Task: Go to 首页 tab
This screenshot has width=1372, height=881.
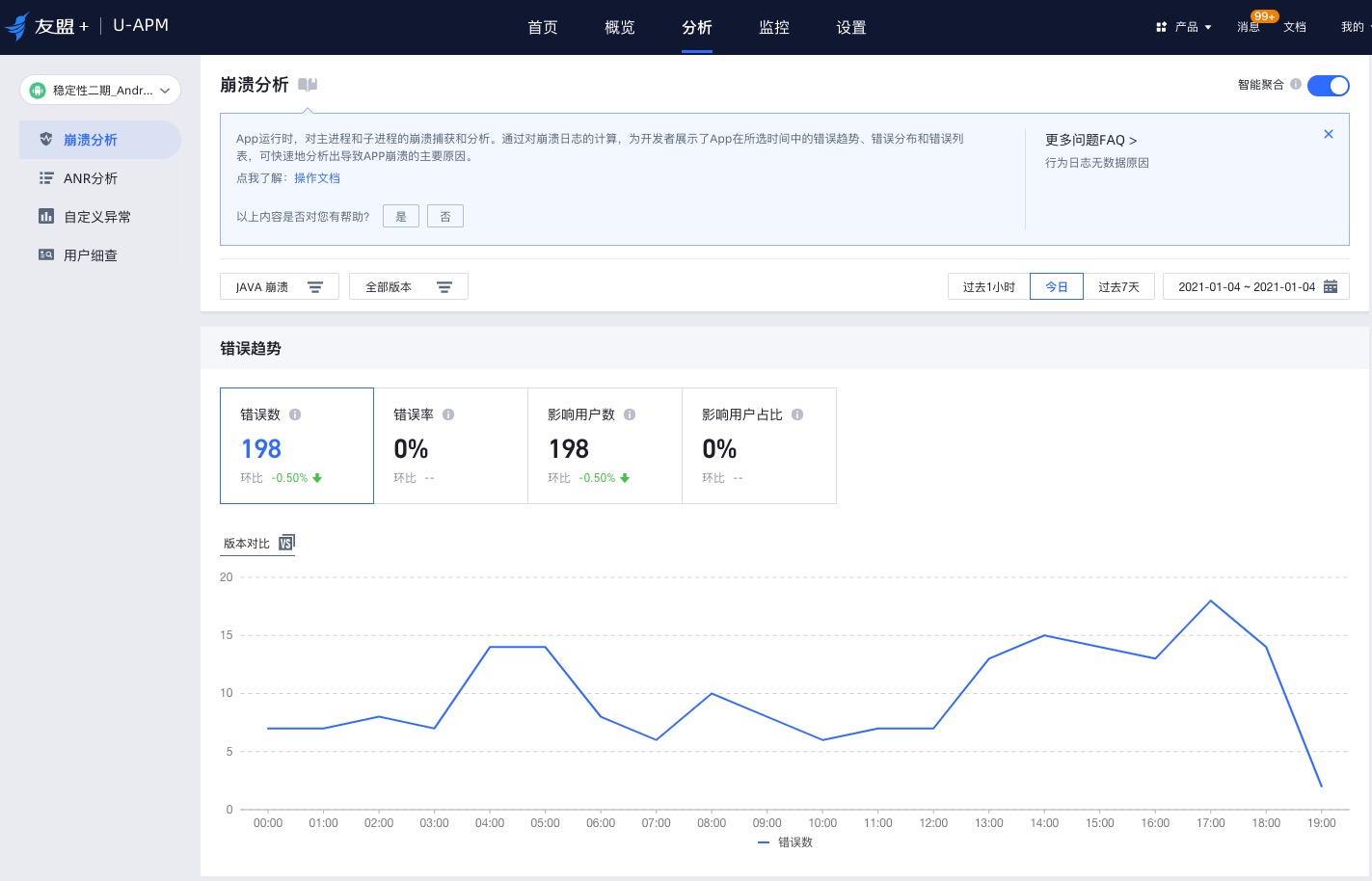Action: point(543,27)
